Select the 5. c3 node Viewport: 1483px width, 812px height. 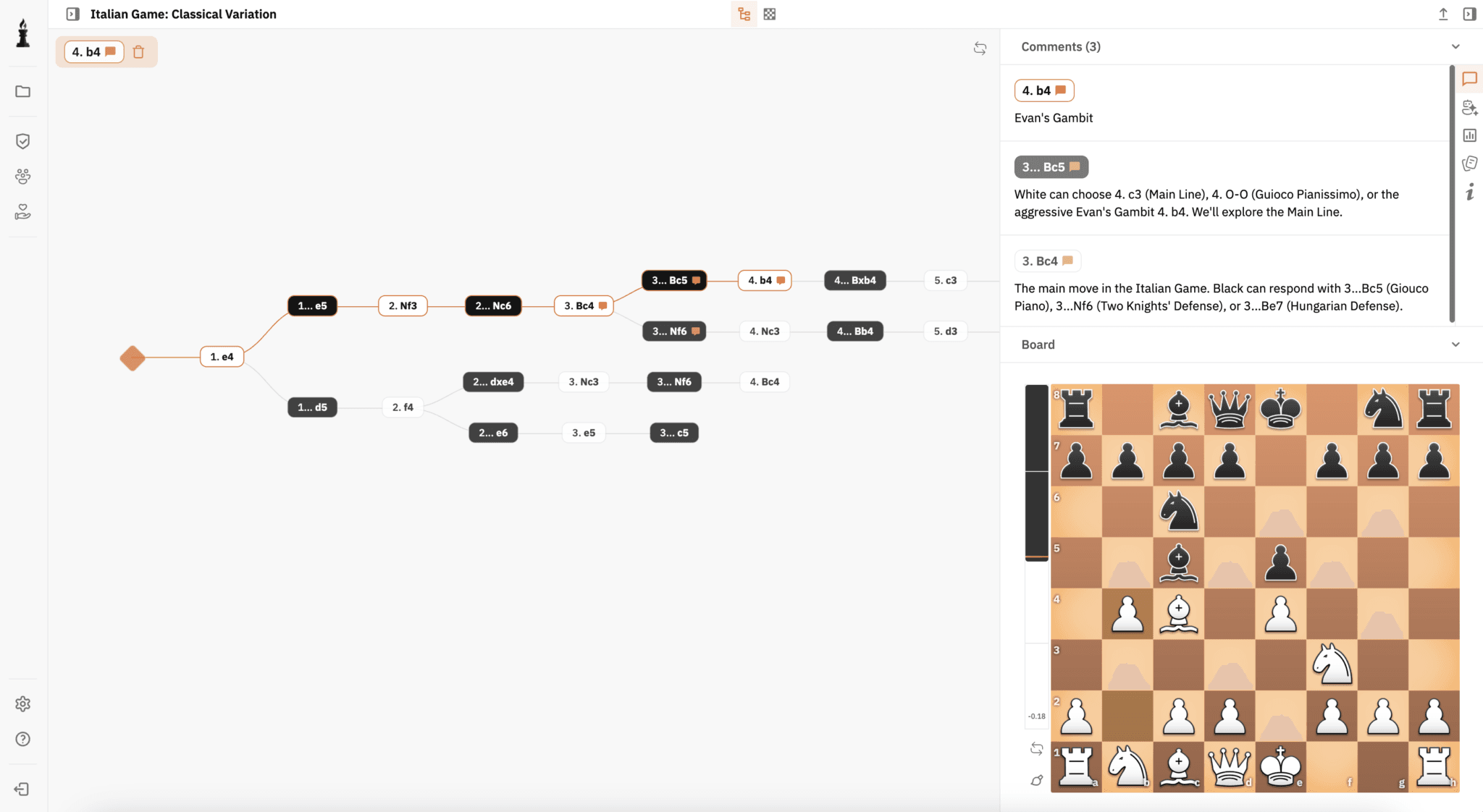(x=946, y=280)
